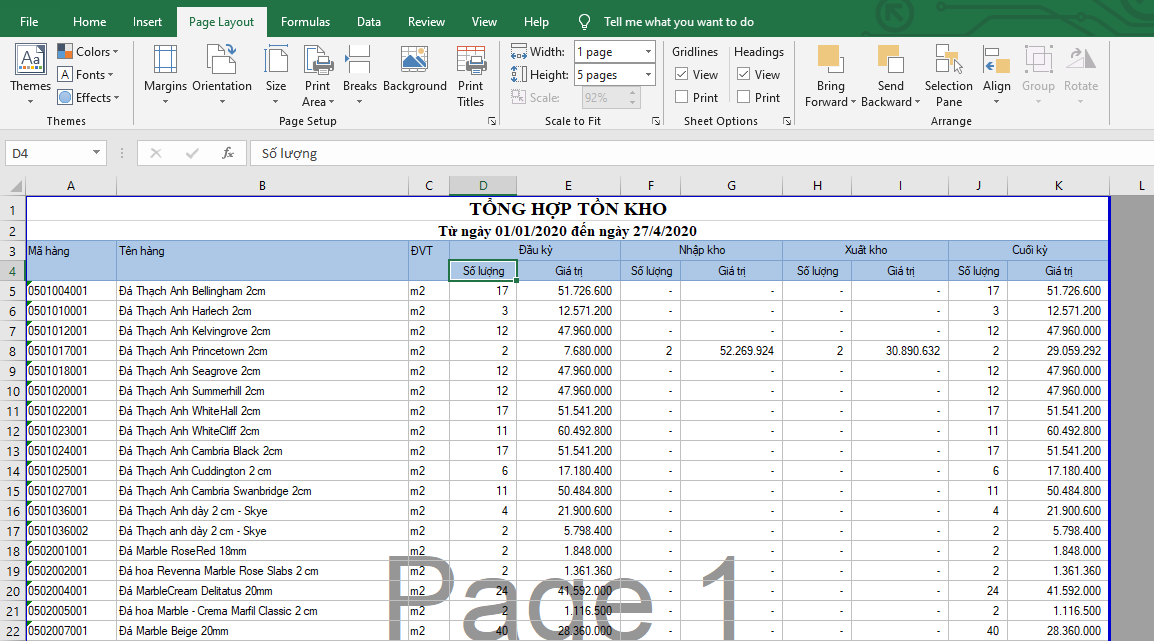Viewport: 1154px width, 641px height.
Task: Click Tell me what you want to do
Action: (678, 22)
